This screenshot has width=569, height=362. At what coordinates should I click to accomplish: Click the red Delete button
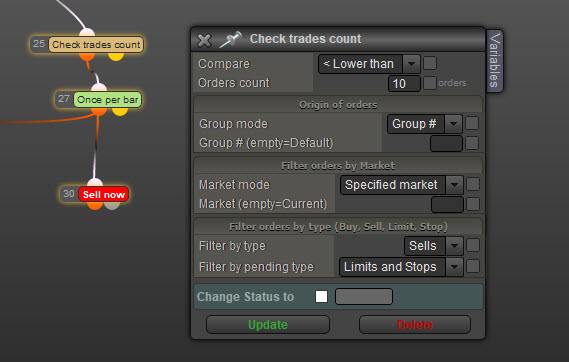415,324
